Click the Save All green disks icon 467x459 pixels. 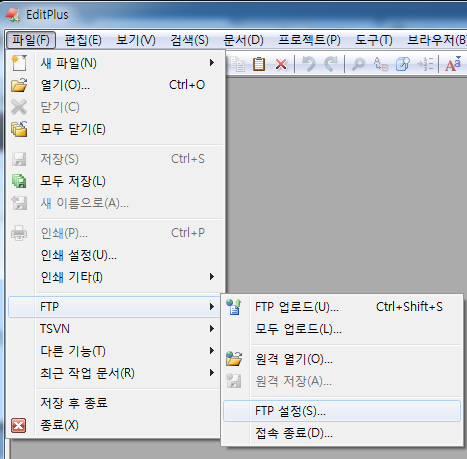click(x=19, y=181)
